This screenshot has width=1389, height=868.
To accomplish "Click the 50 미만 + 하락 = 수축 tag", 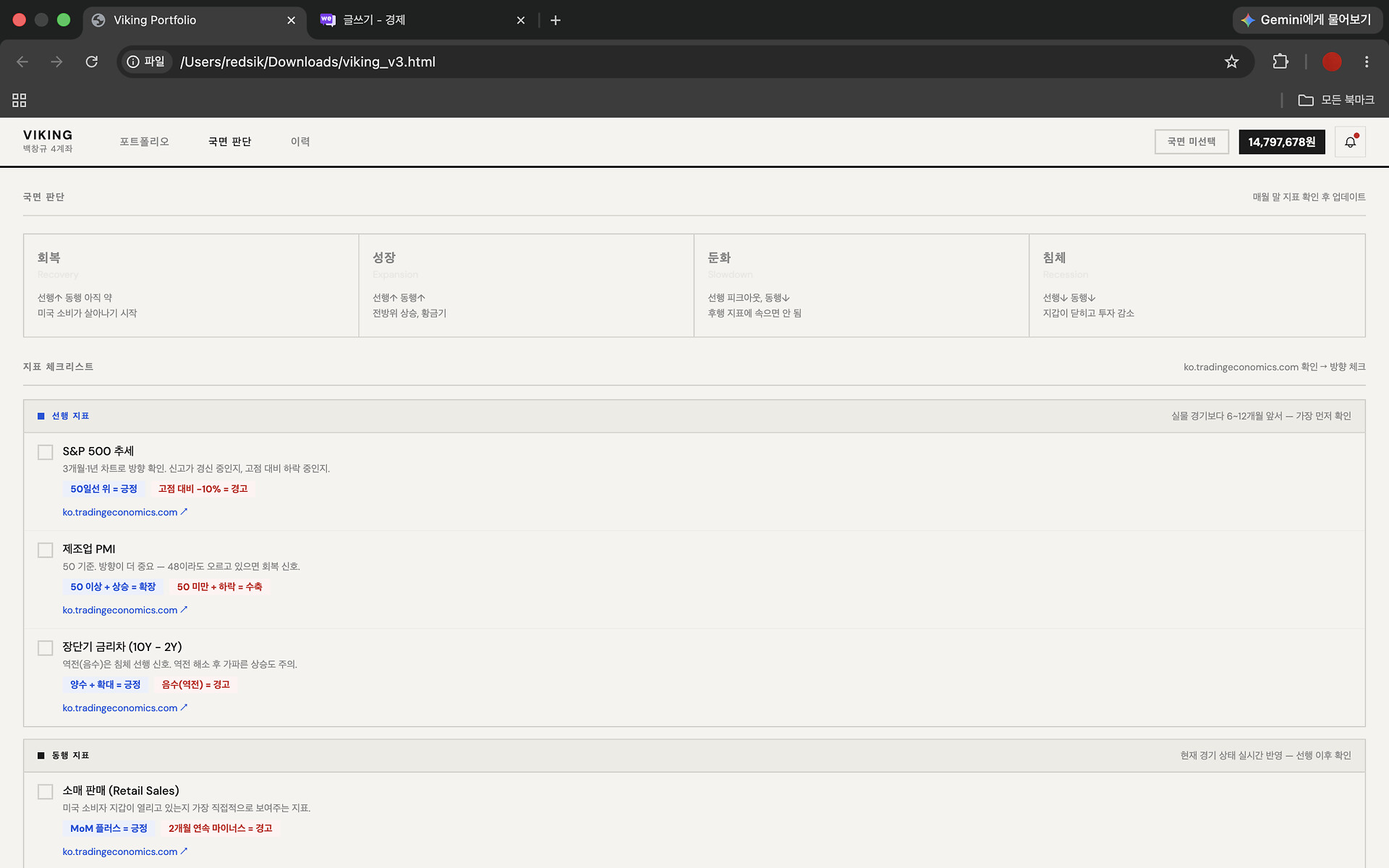I will (x=219, y=587).
